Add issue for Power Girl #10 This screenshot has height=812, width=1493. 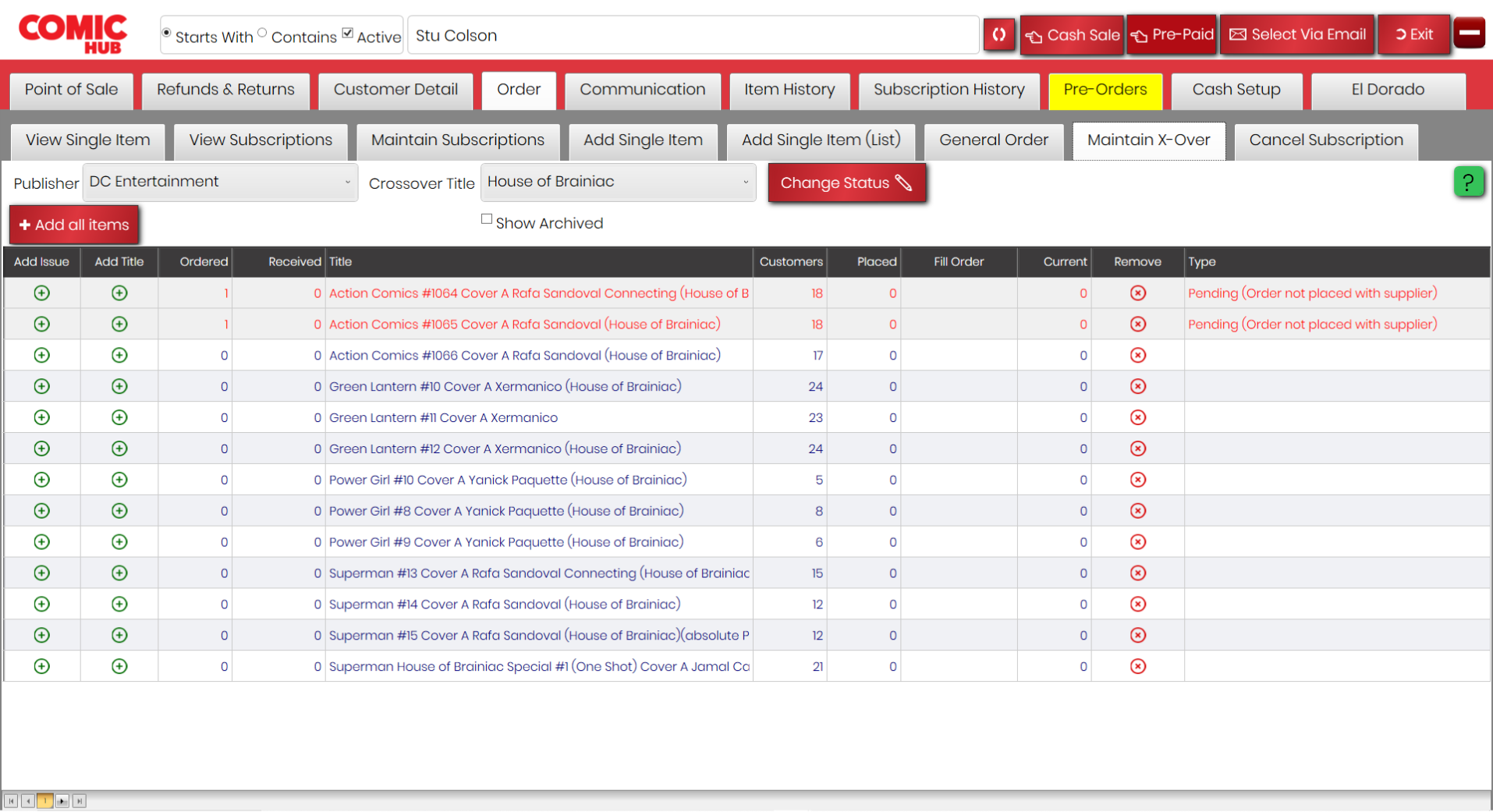click(42, 480)
